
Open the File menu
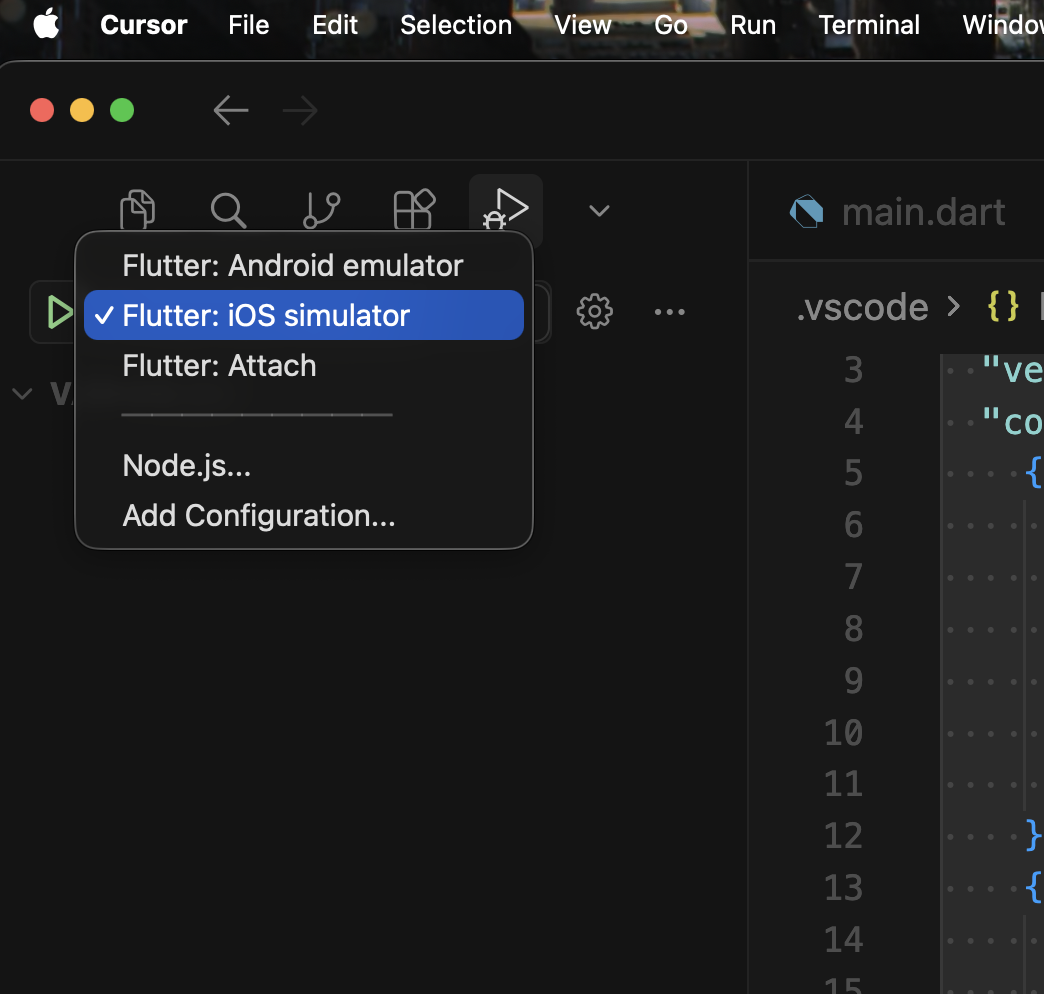pyautogui.click(x=248, y=25)
